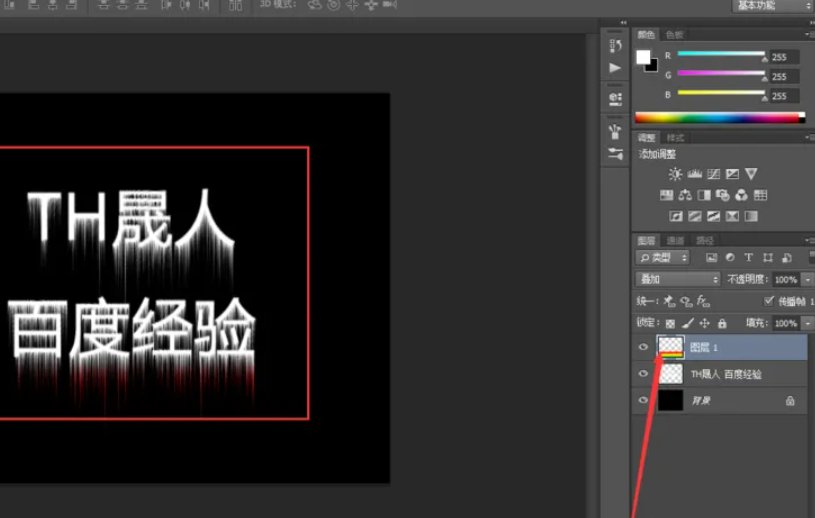The image size is (815, 518).
Task: Switch to the 样式 styles tab
Action: (675, 138)
